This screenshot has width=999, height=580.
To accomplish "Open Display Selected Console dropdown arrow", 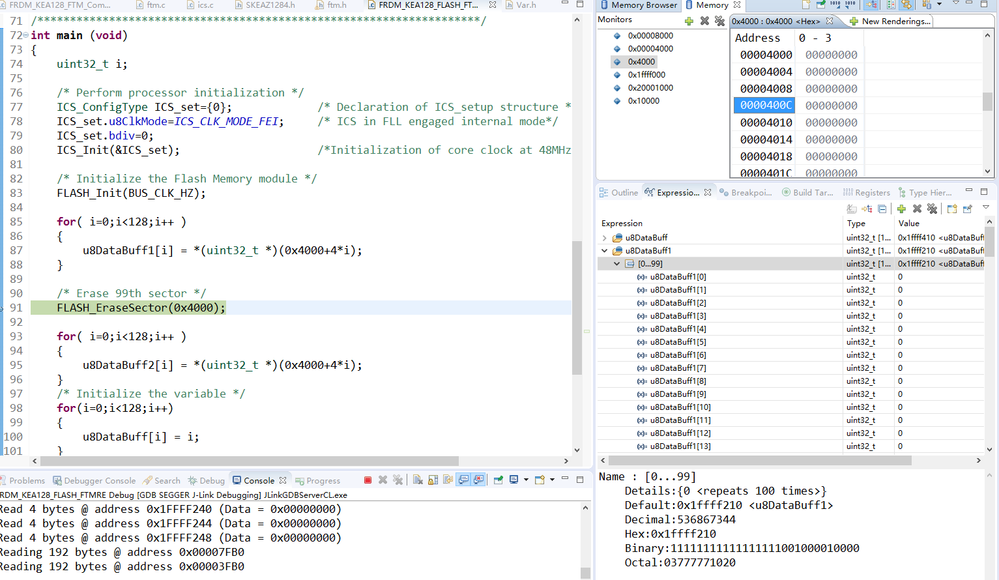I will [526, 479].
